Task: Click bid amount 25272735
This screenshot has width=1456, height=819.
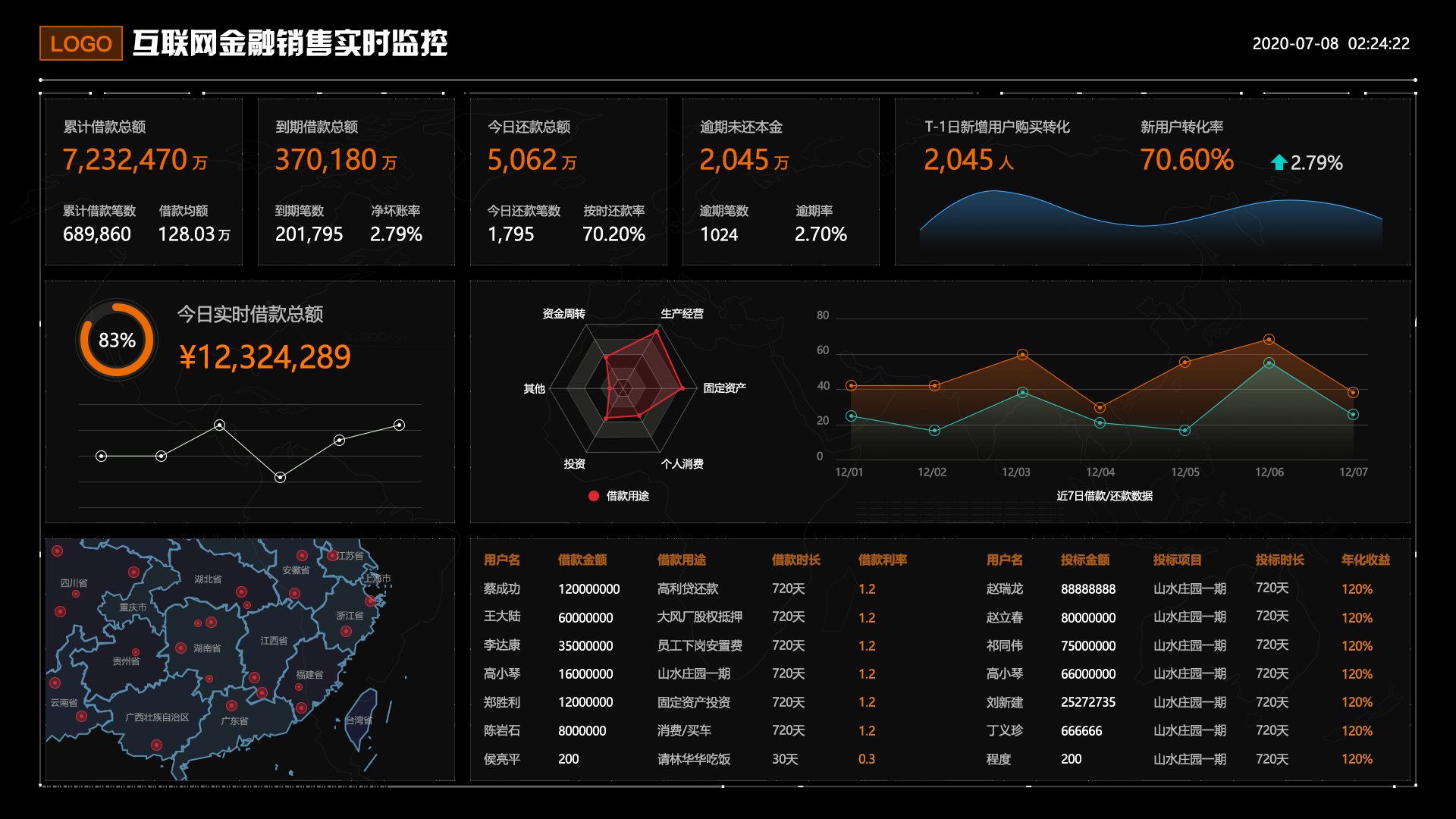Action: coord(1088,702)
